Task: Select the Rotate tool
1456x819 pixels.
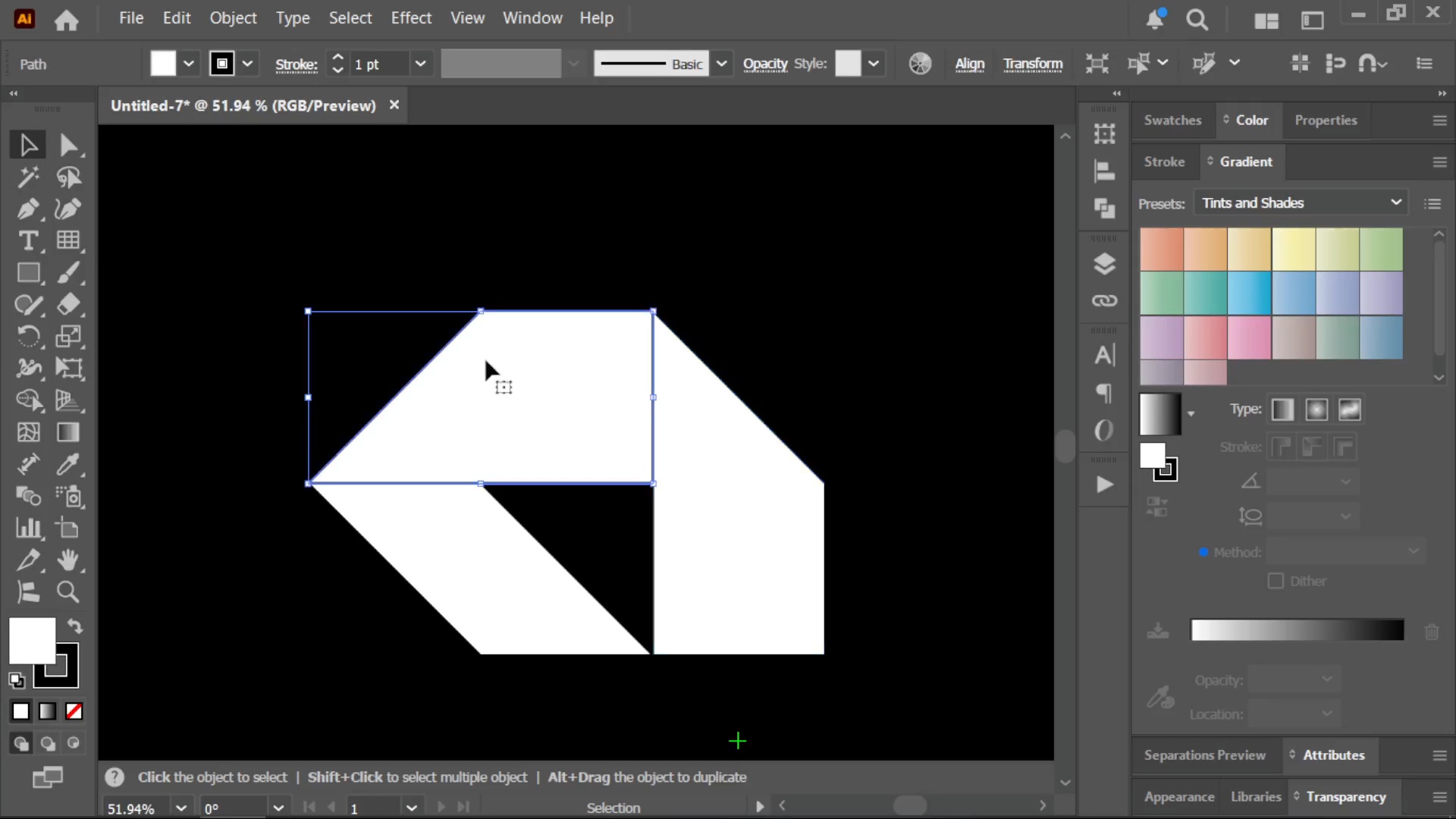Action: coord(28,337)
